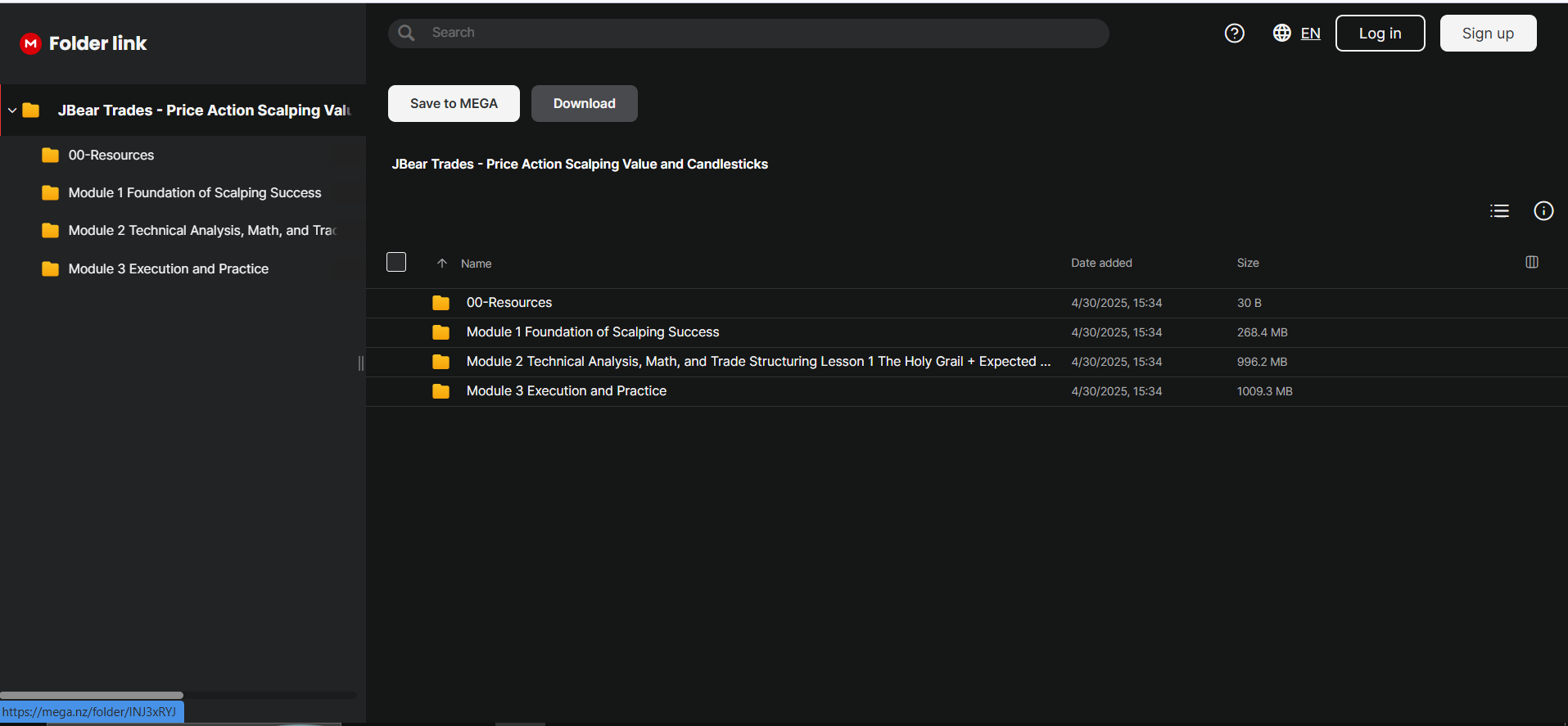
Task: Click the Module 1 folder icon in sidebar
Action: (50, 193)
